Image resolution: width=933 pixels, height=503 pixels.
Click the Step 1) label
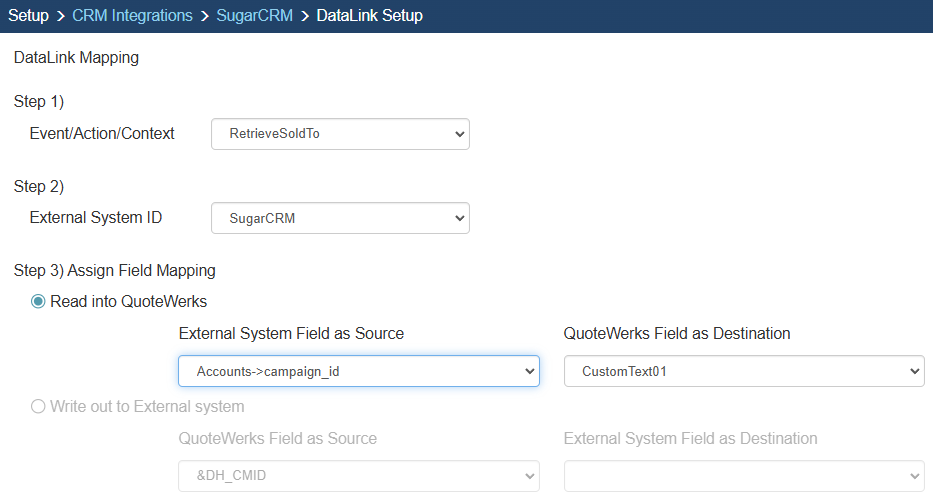coord(39,102)
